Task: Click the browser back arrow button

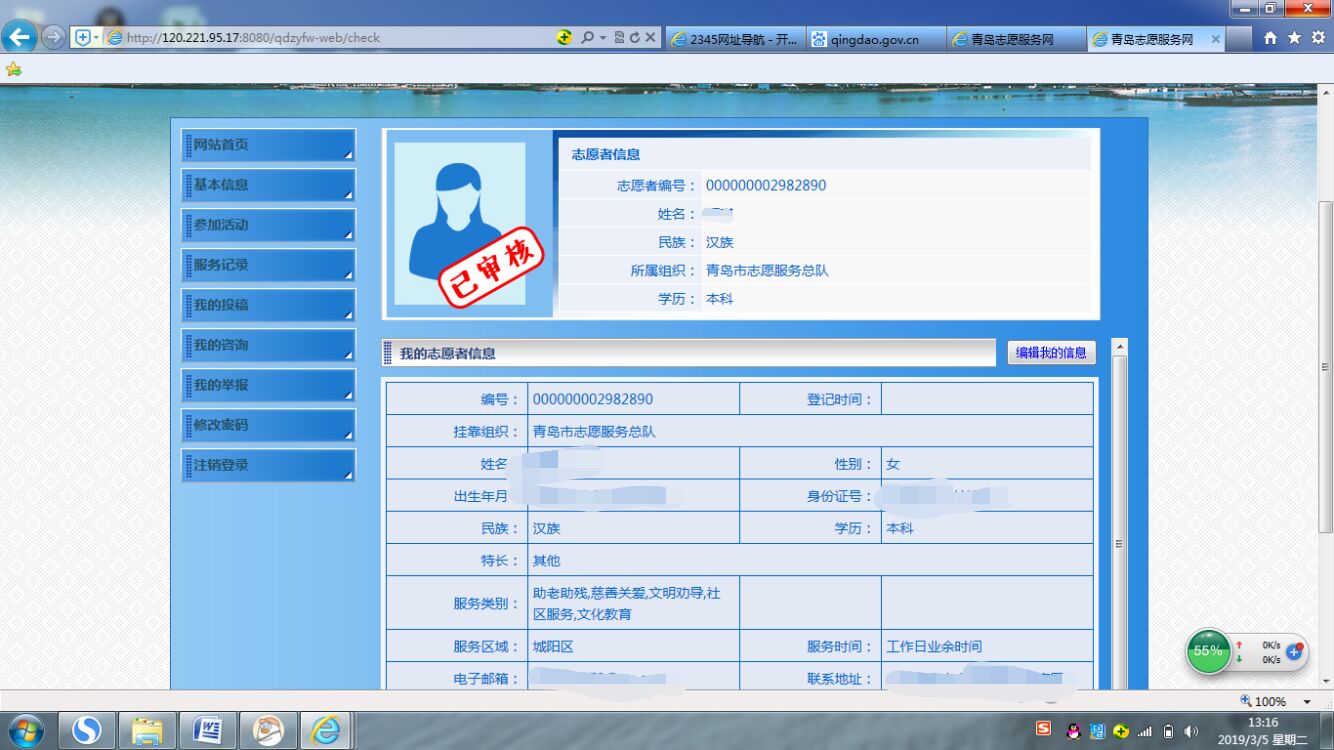Action: (19, 38)
